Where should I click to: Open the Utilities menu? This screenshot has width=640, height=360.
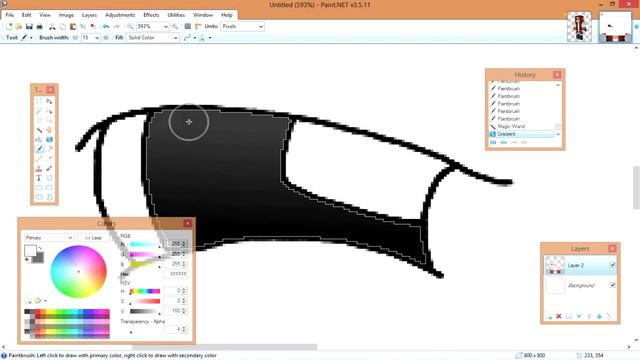(176, 15)
